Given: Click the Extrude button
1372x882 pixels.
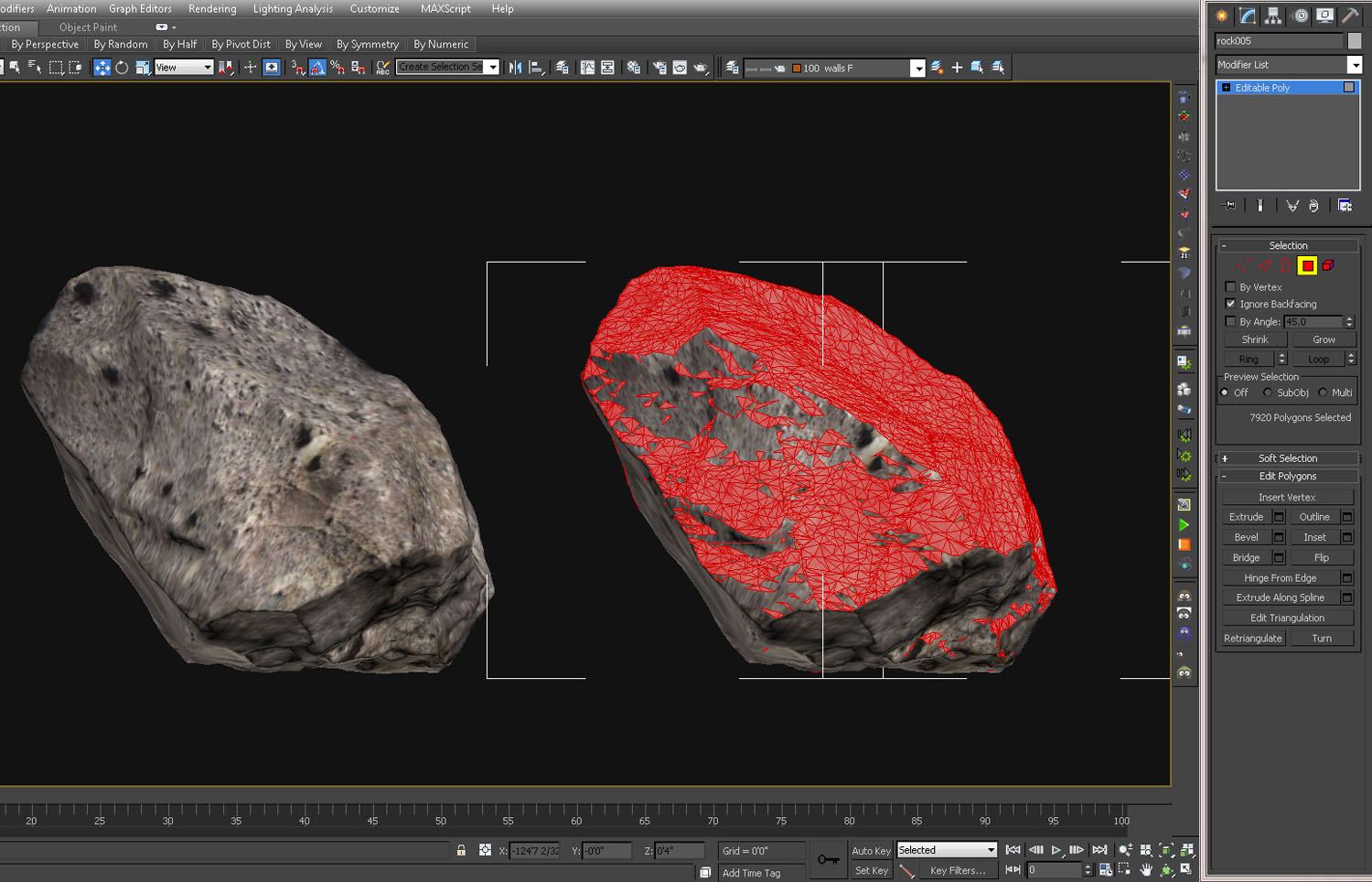Looking at the screenshot, I should [1246, 517].
